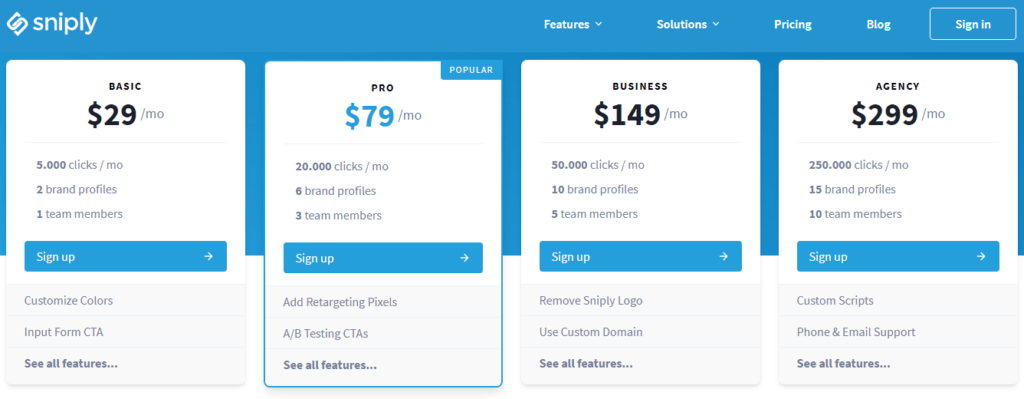
Task: Click the arrow on Business Sign up button
Action: [x=724, y=257]
